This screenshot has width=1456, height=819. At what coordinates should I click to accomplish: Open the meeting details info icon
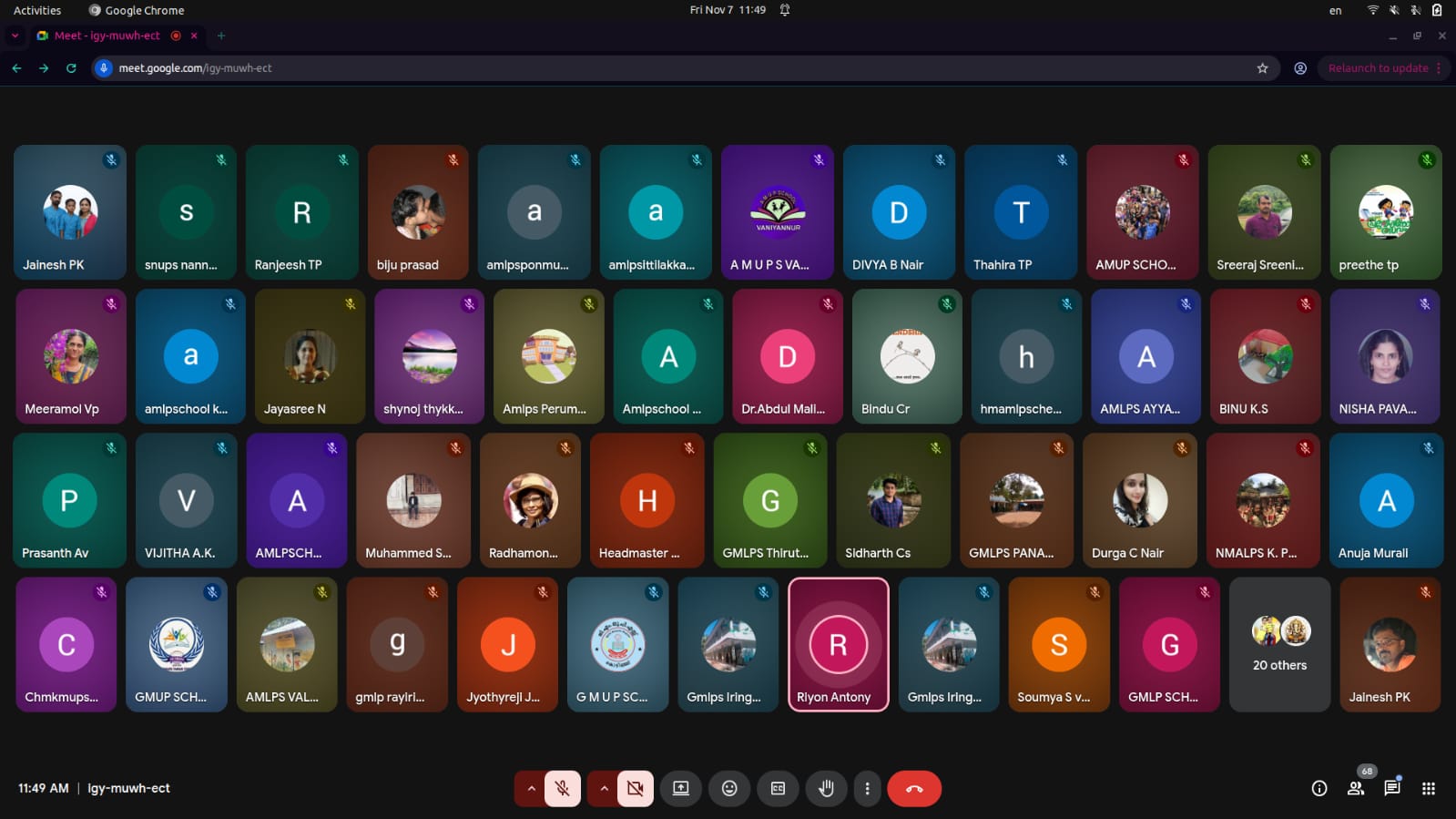[1319, 789]
